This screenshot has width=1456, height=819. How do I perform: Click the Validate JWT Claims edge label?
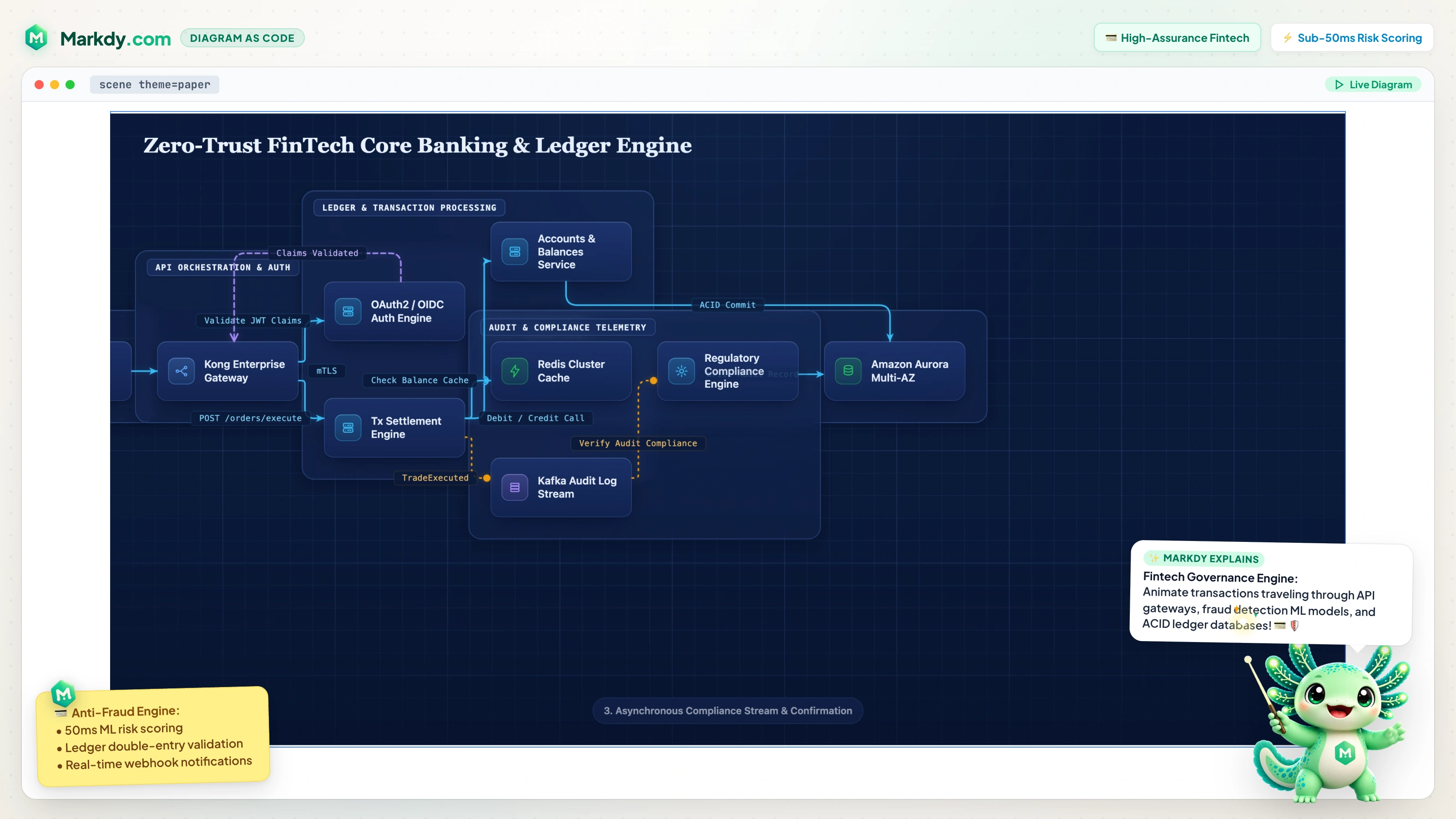pyautogui.click(x=253, y=320)
